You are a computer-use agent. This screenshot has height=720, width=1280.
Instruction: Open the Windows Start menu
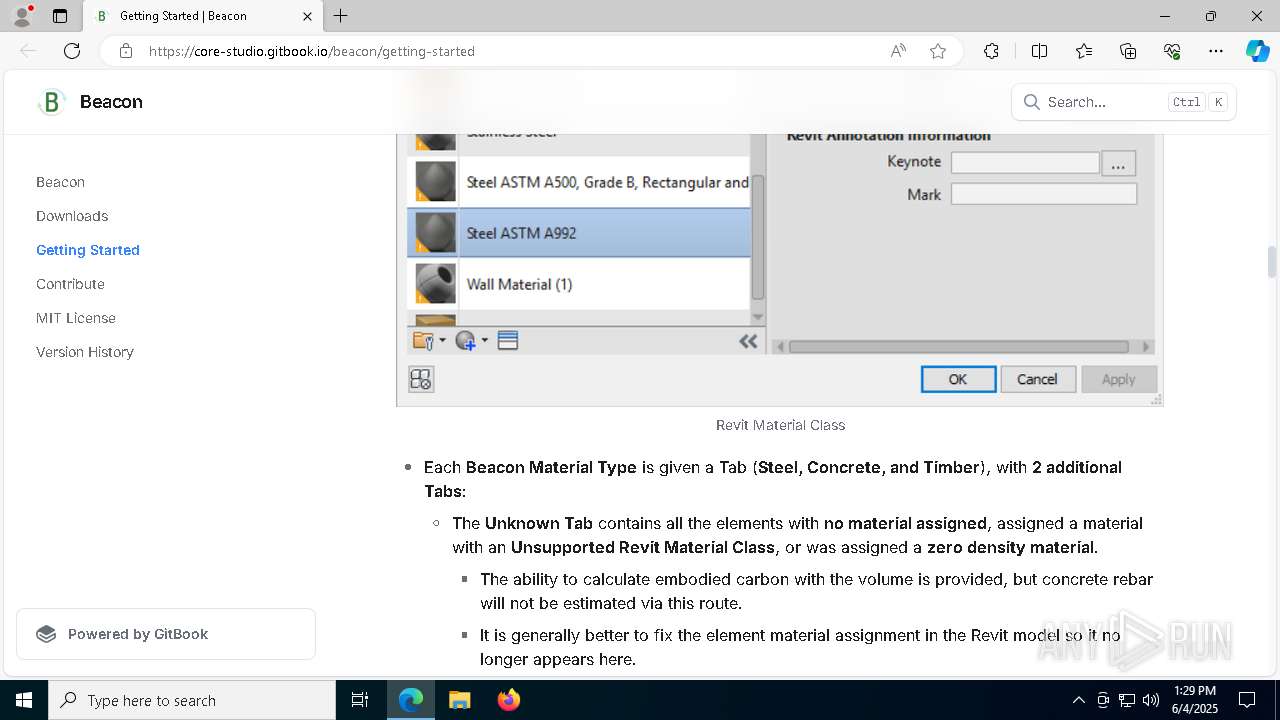pyautogui.click(x=24, y=700)
